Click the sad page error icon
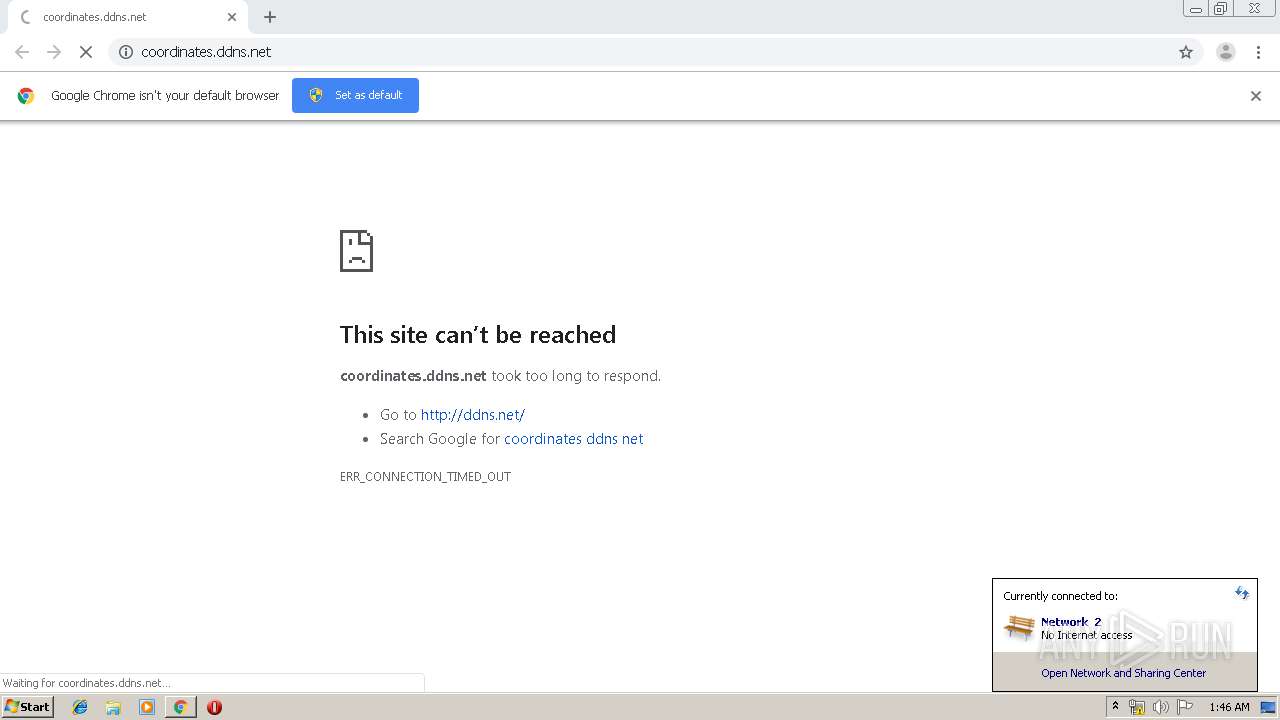The width and height of the screenshot is (1280, 720). coord(356,251)
